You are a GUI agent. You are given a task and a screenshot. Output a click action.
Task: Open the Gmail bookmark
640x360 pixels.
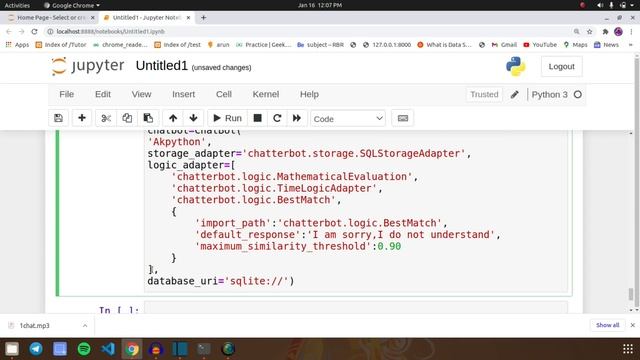click(504, 45)
